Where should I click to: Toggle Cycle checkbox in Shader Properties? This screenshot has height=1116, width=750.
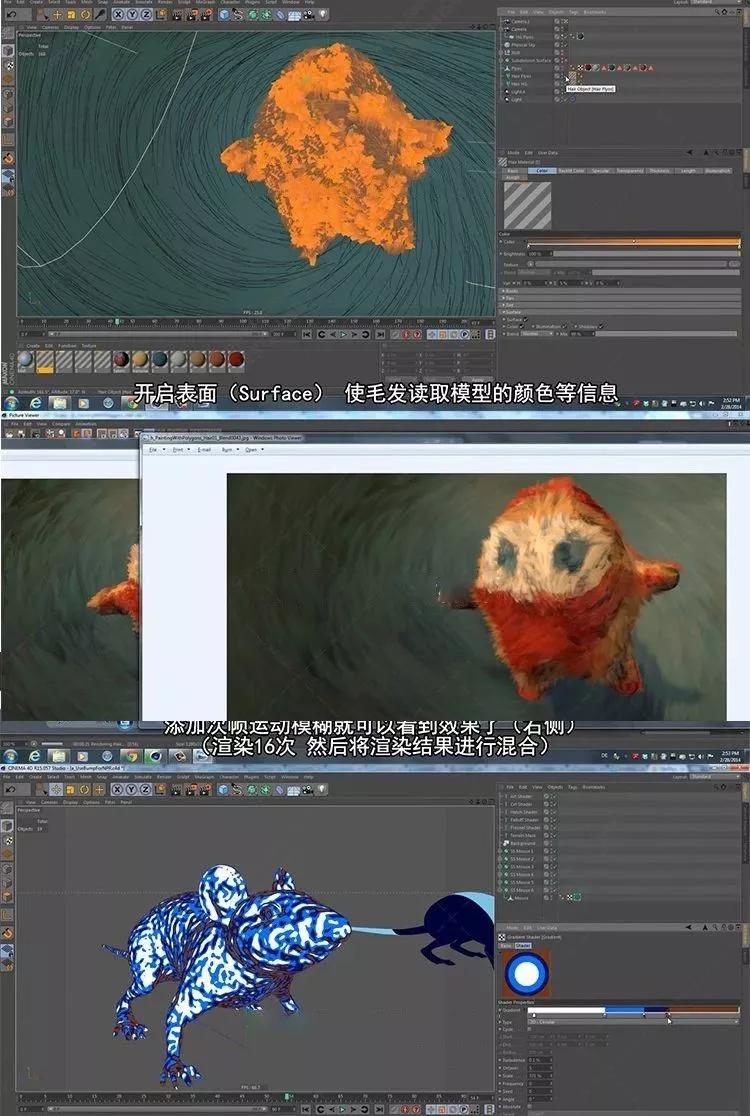(529, 1029)
